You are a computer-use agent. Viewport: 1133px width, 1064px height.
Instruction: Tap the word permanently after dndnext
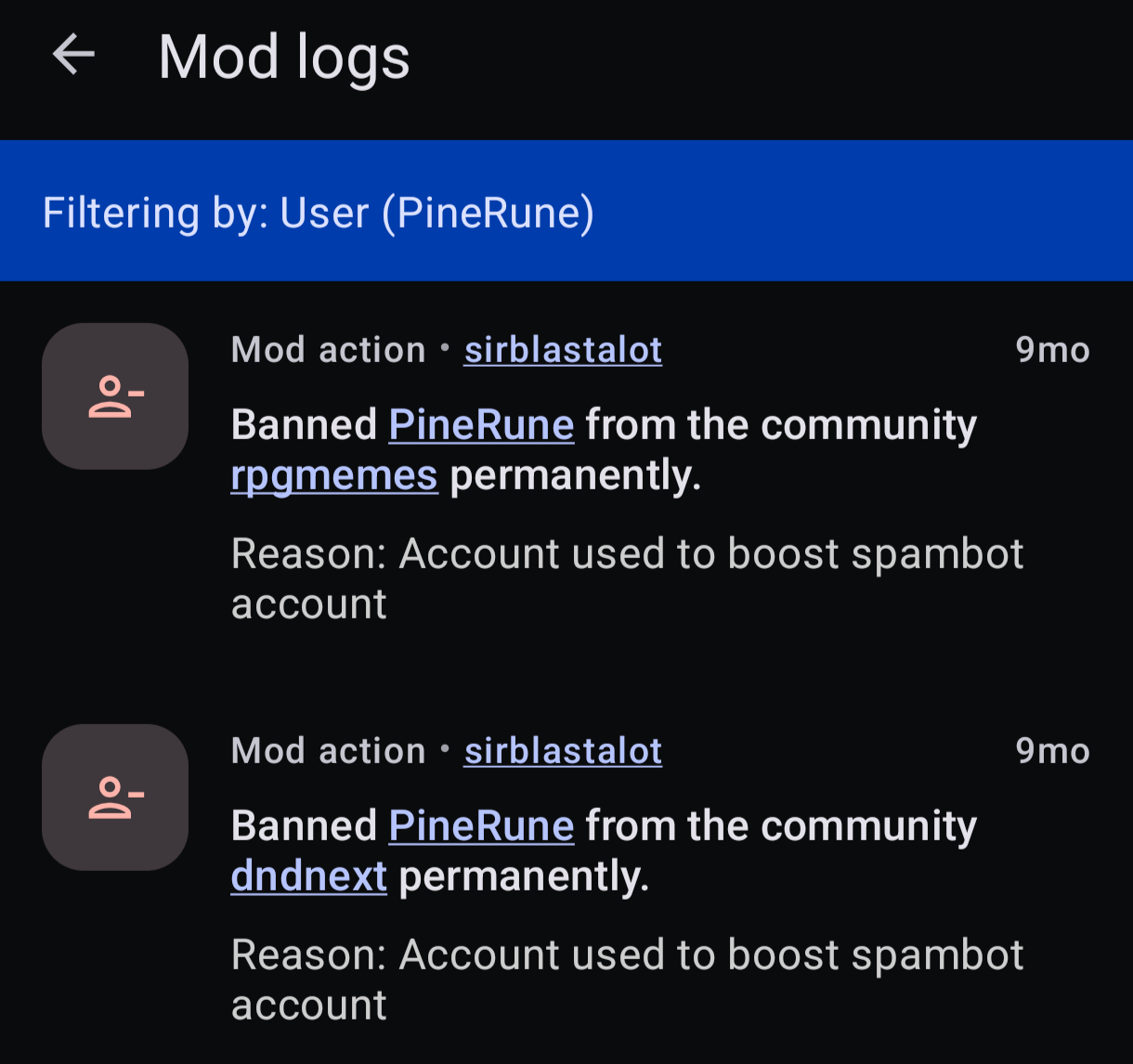(524, 877)
